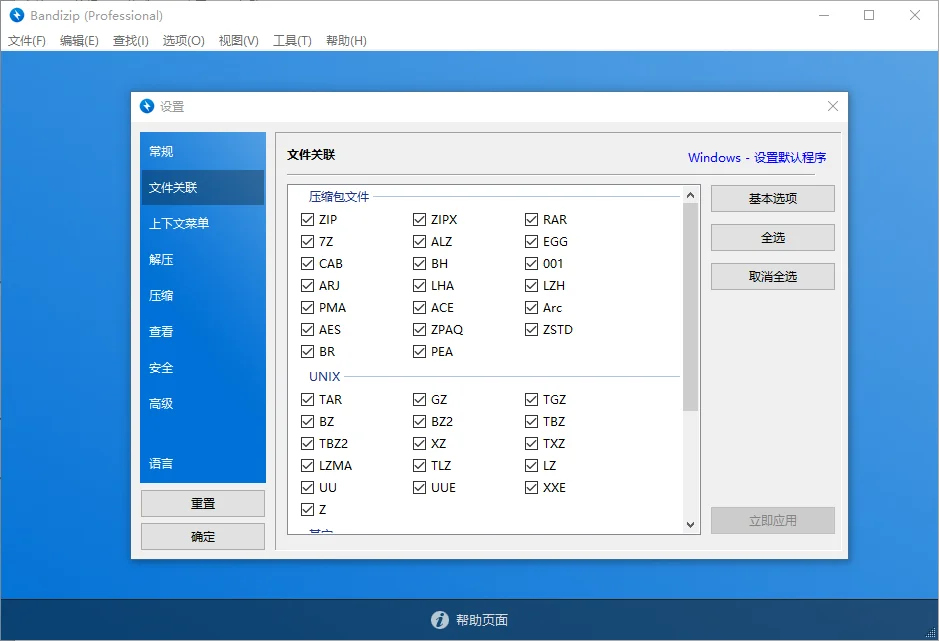Click the 确定 button to confirm

point(202,536)
